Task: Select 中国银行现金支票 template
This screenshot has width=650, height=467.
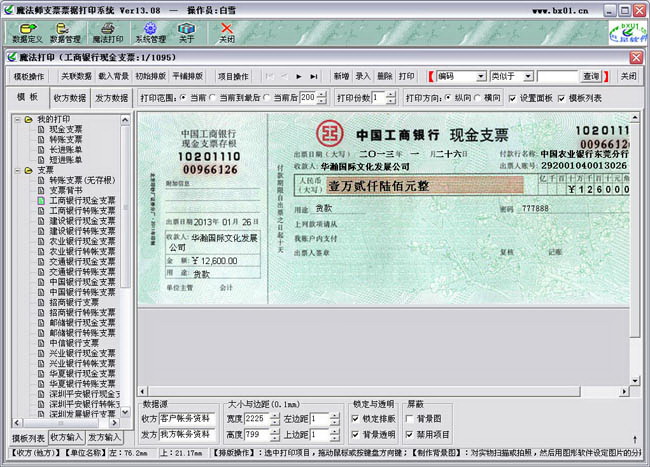Action: (x=82, y=282)
